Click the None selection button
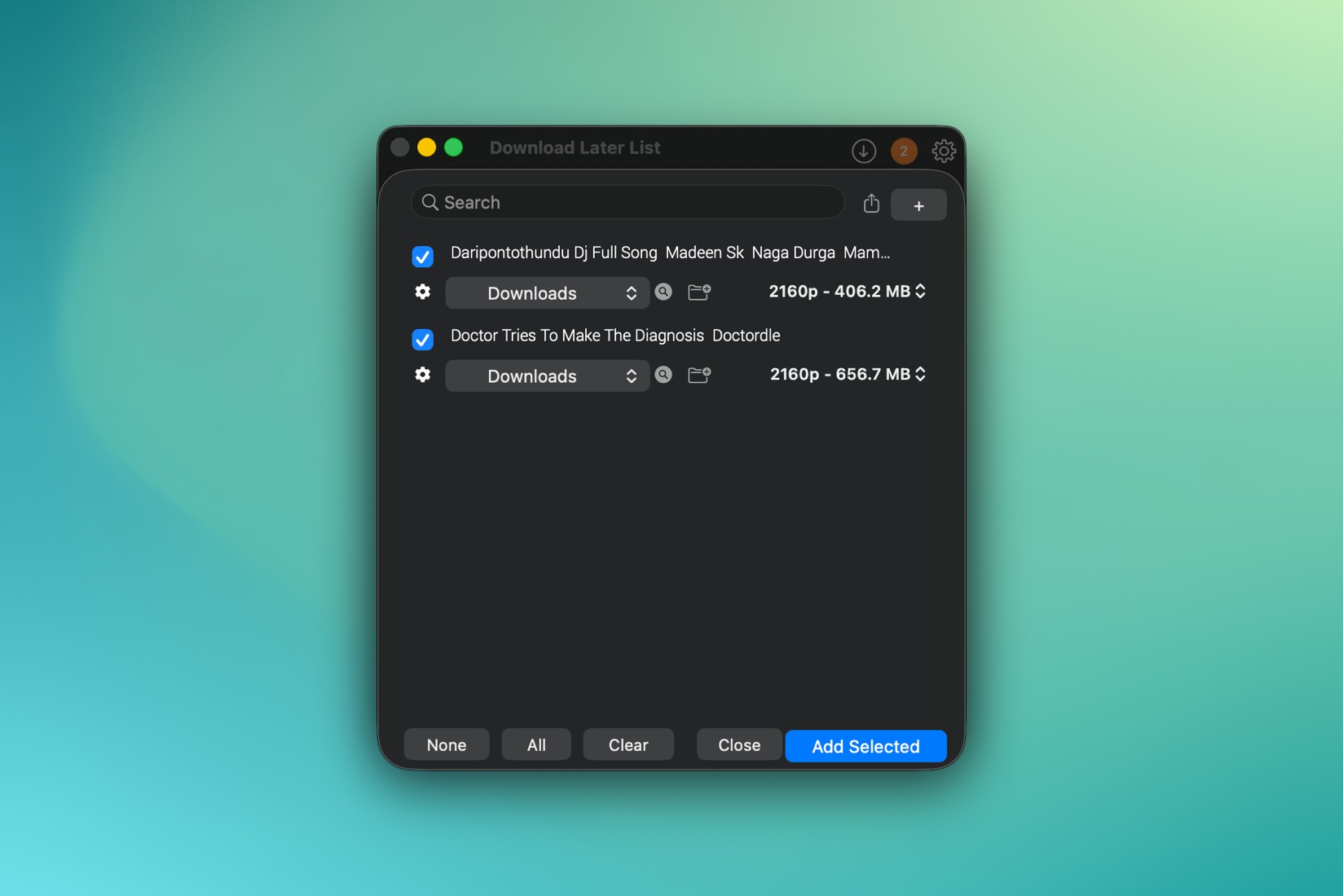Image resolution: width=1343 pixels, height=896 pixels. click(x=447, y=744)
